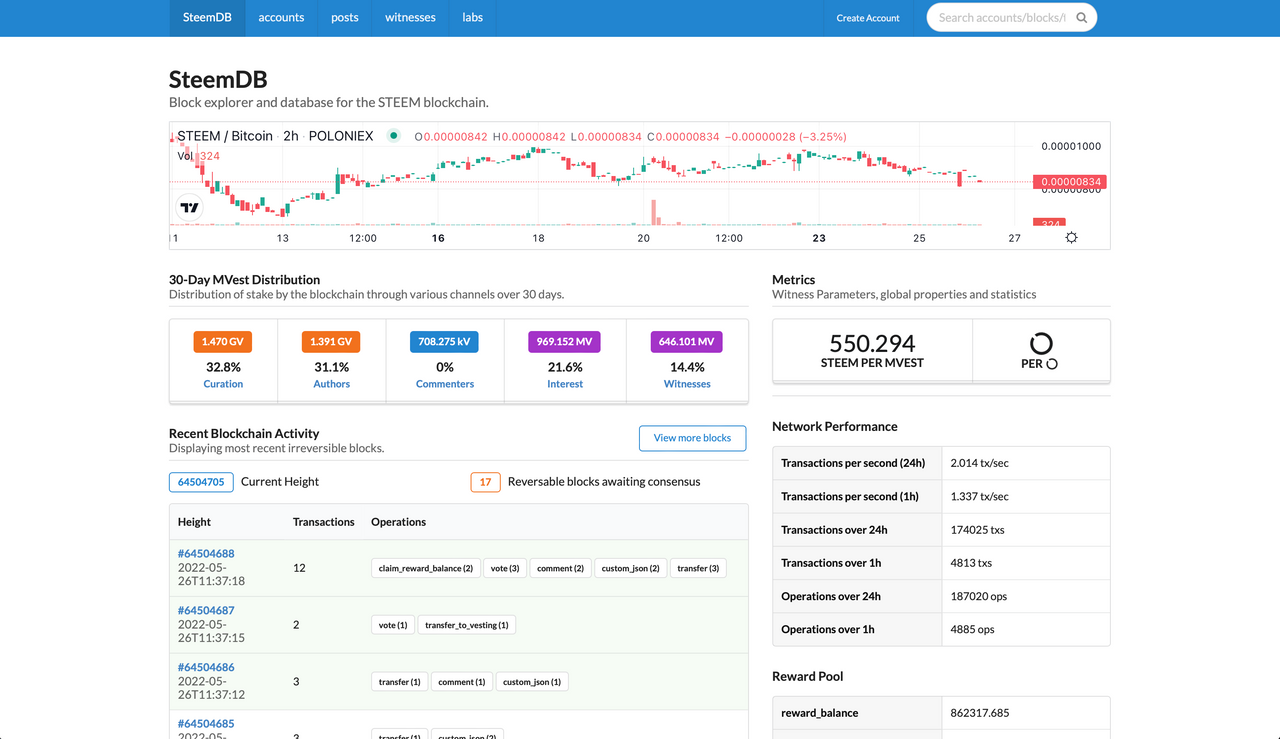The width and height of the screenshot is (1280, 739).
Task: Open the Interest distribution link
Action: point(565,384)
